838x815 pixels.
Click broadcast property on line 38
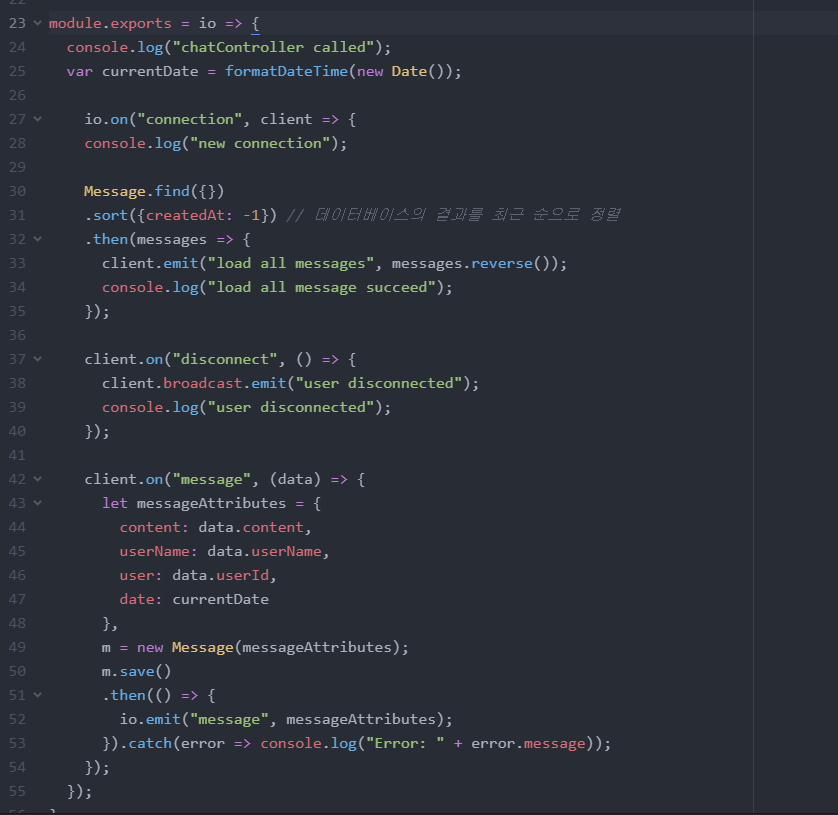(x=203, y=383)
